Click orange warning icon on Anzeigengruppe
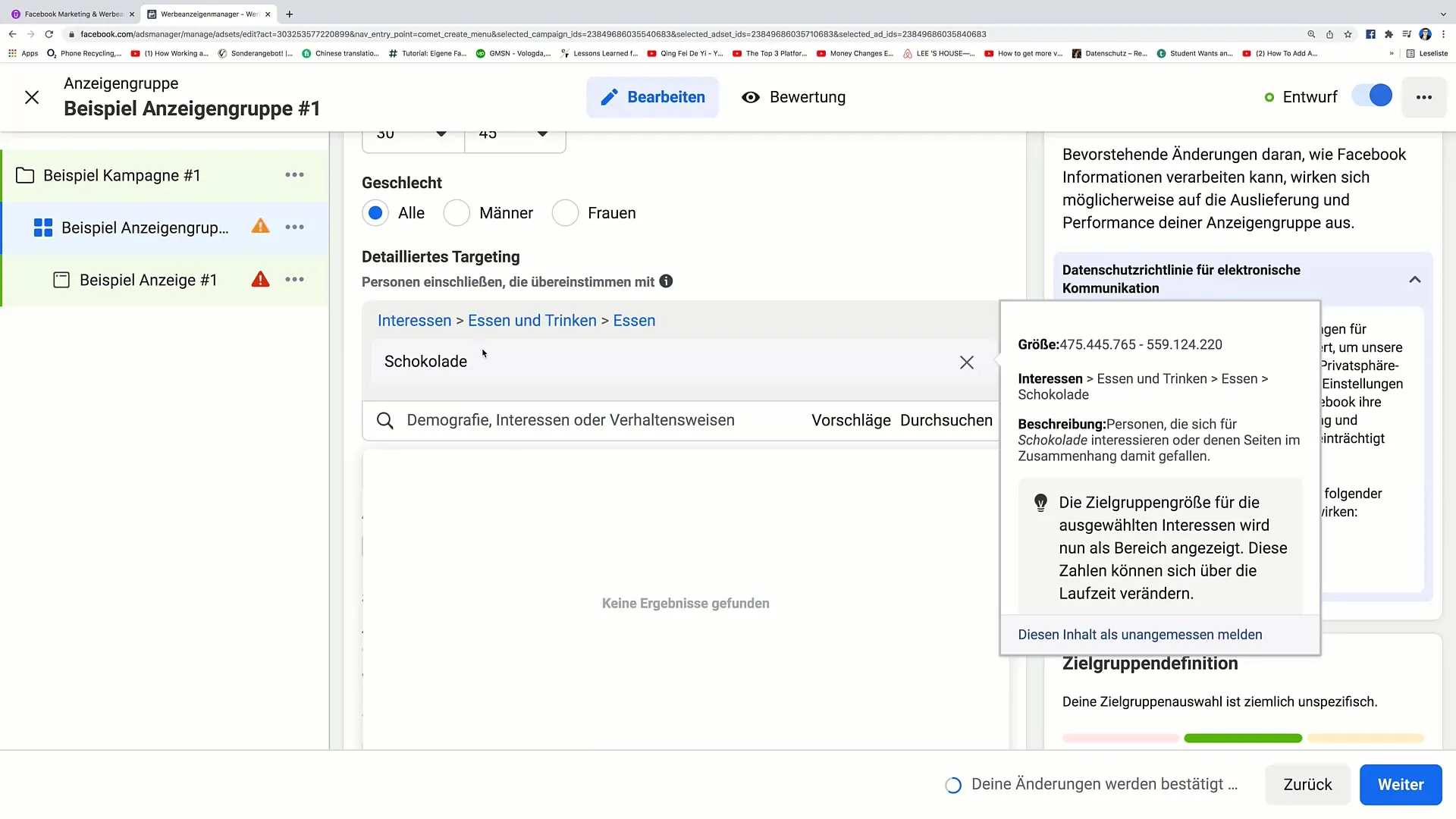Screen dimensions: 1456x819 (260, 226)
